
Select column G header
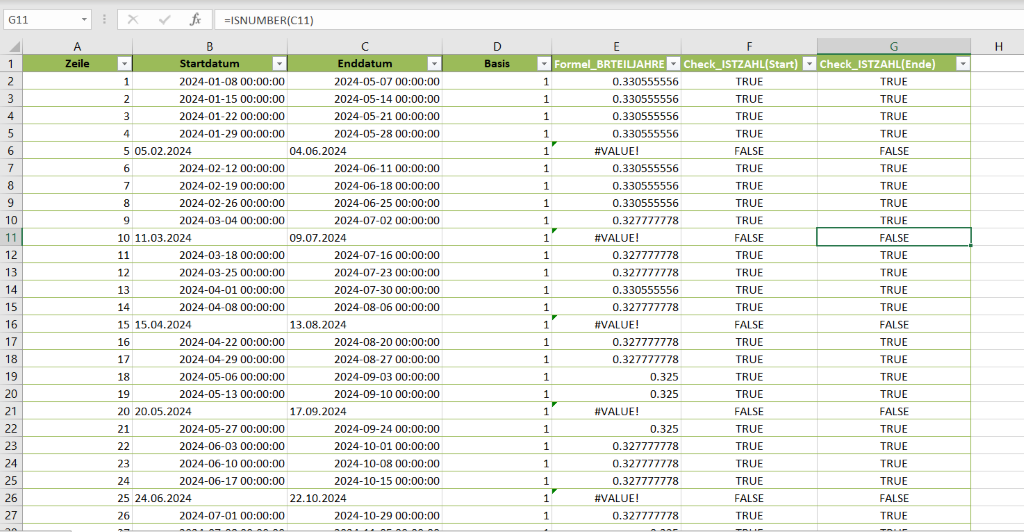tap(893, 46)
